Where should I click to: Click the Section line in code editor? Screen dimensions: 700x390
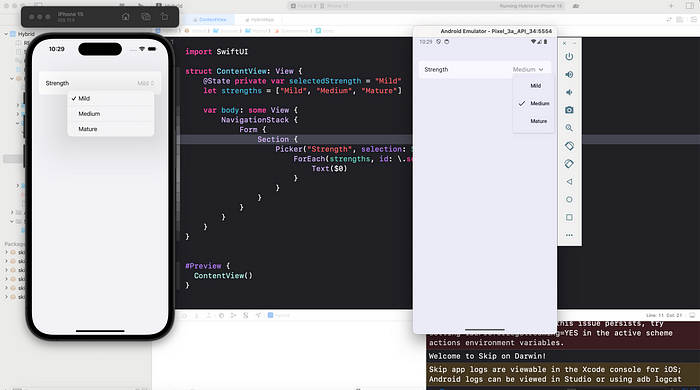coord(277,139)
